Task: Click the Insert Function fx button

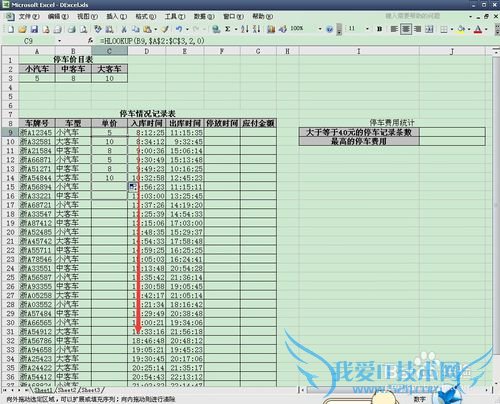Action: [x=90, y=41]
